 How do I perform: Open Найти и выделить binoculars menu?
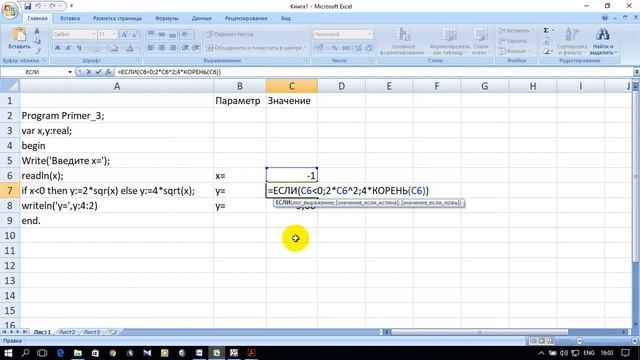coord(603,41)
